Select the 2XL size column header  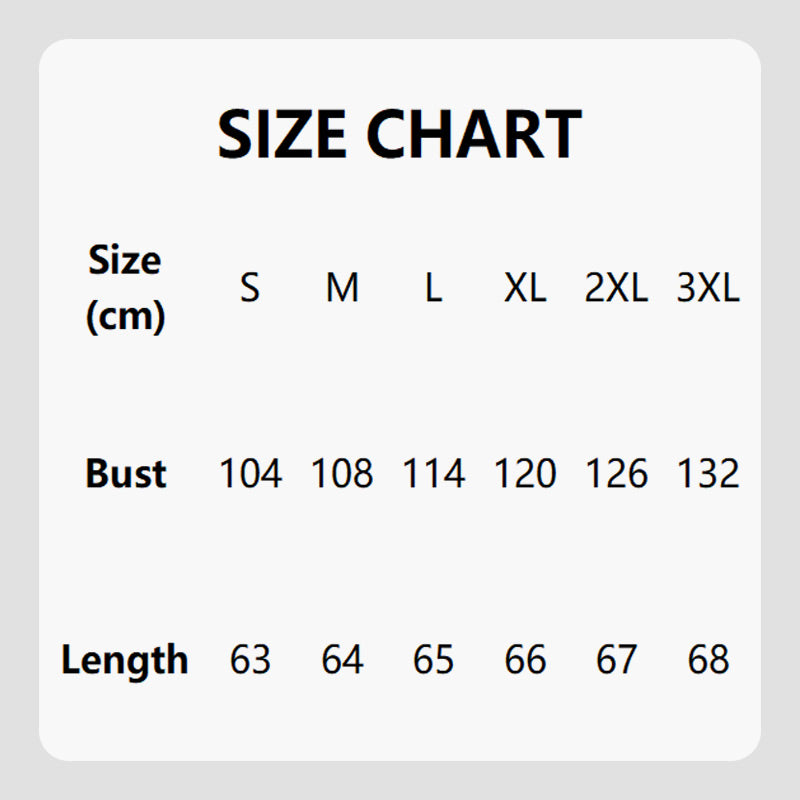pyautogui.click(x=616, y=289)
